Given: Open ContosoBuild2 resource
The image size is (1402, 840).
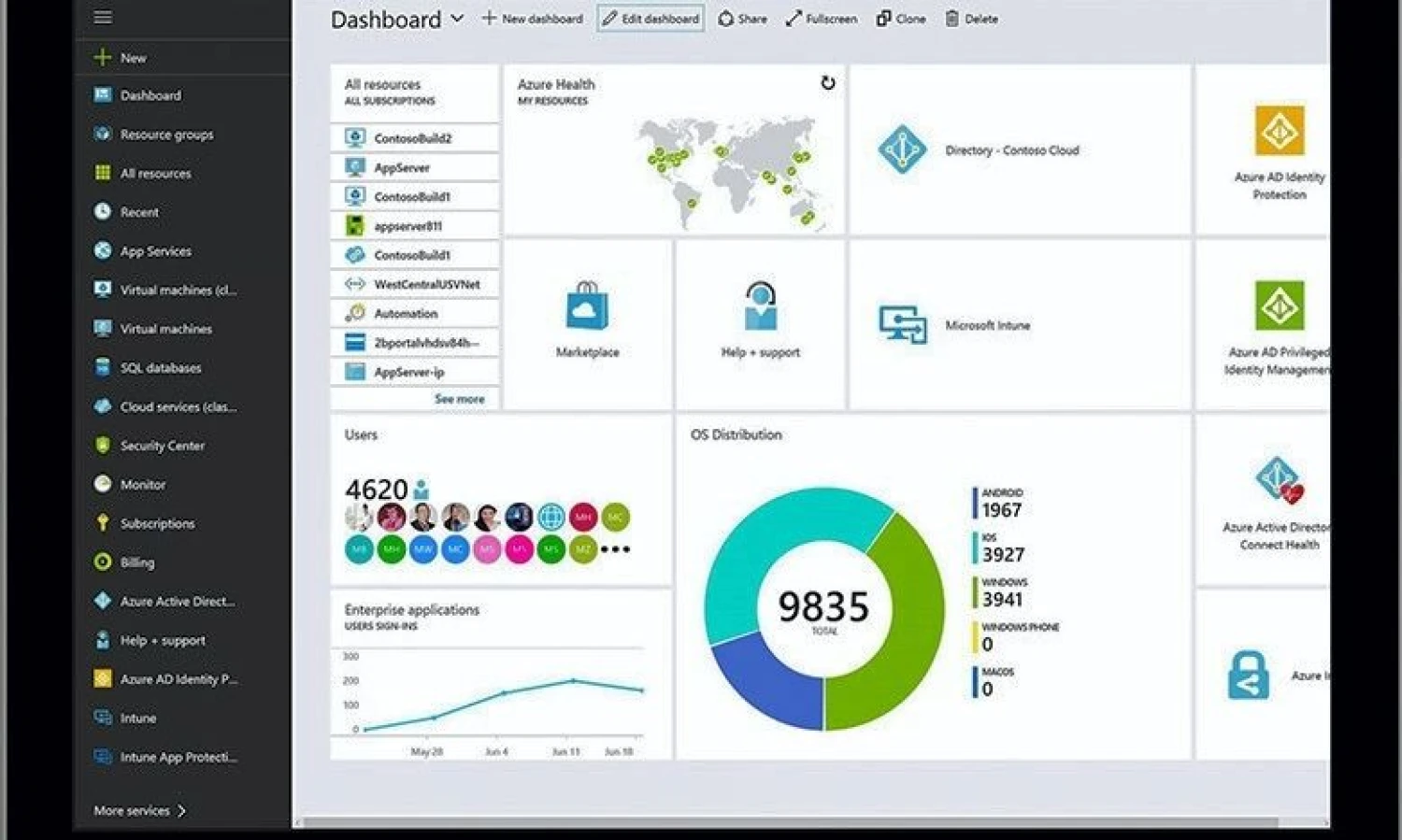Looking at the screenshot, I should [414, 138].
